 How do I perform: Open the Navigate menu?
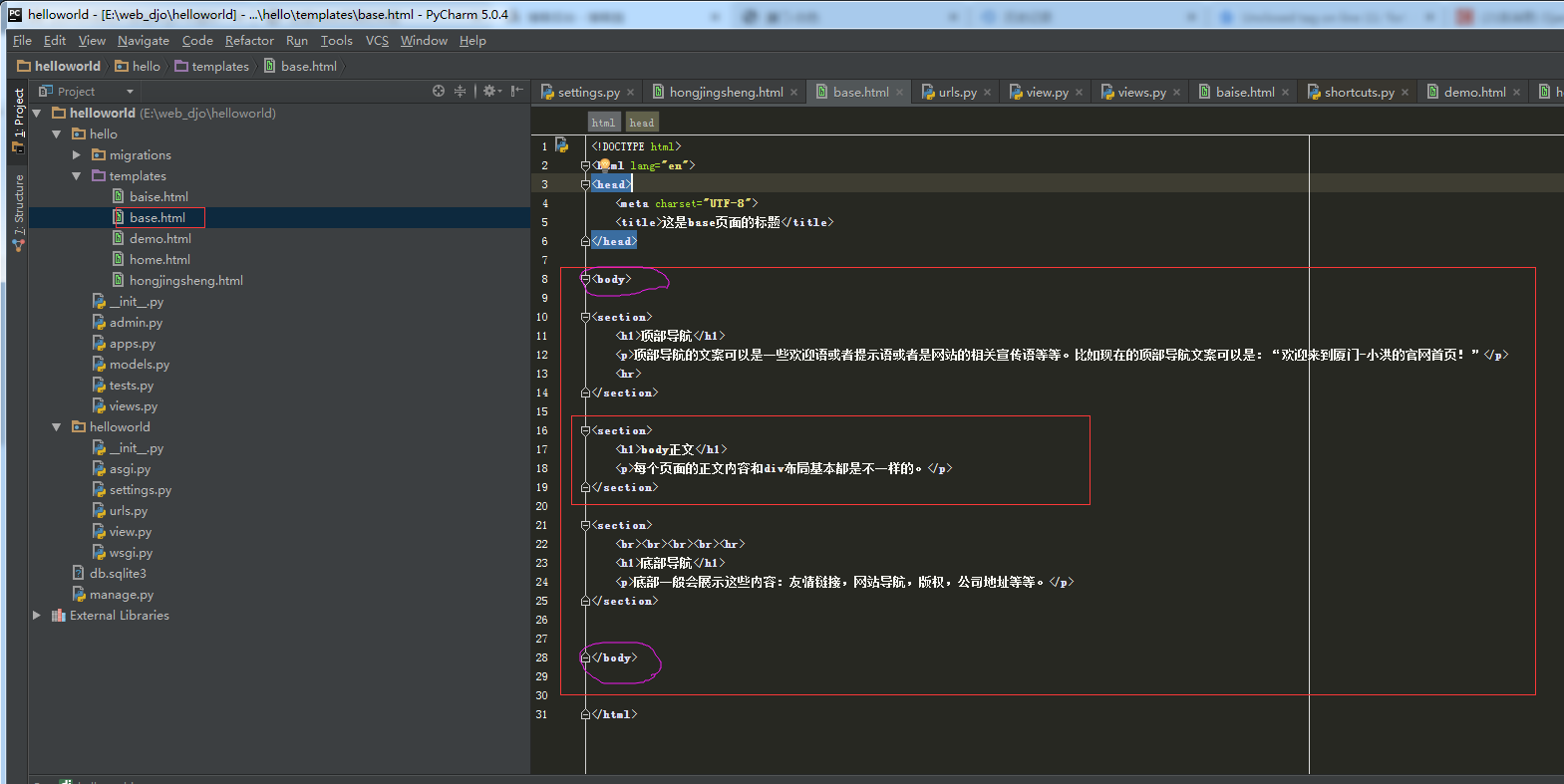pyautogui.click(x=144, y=41)
